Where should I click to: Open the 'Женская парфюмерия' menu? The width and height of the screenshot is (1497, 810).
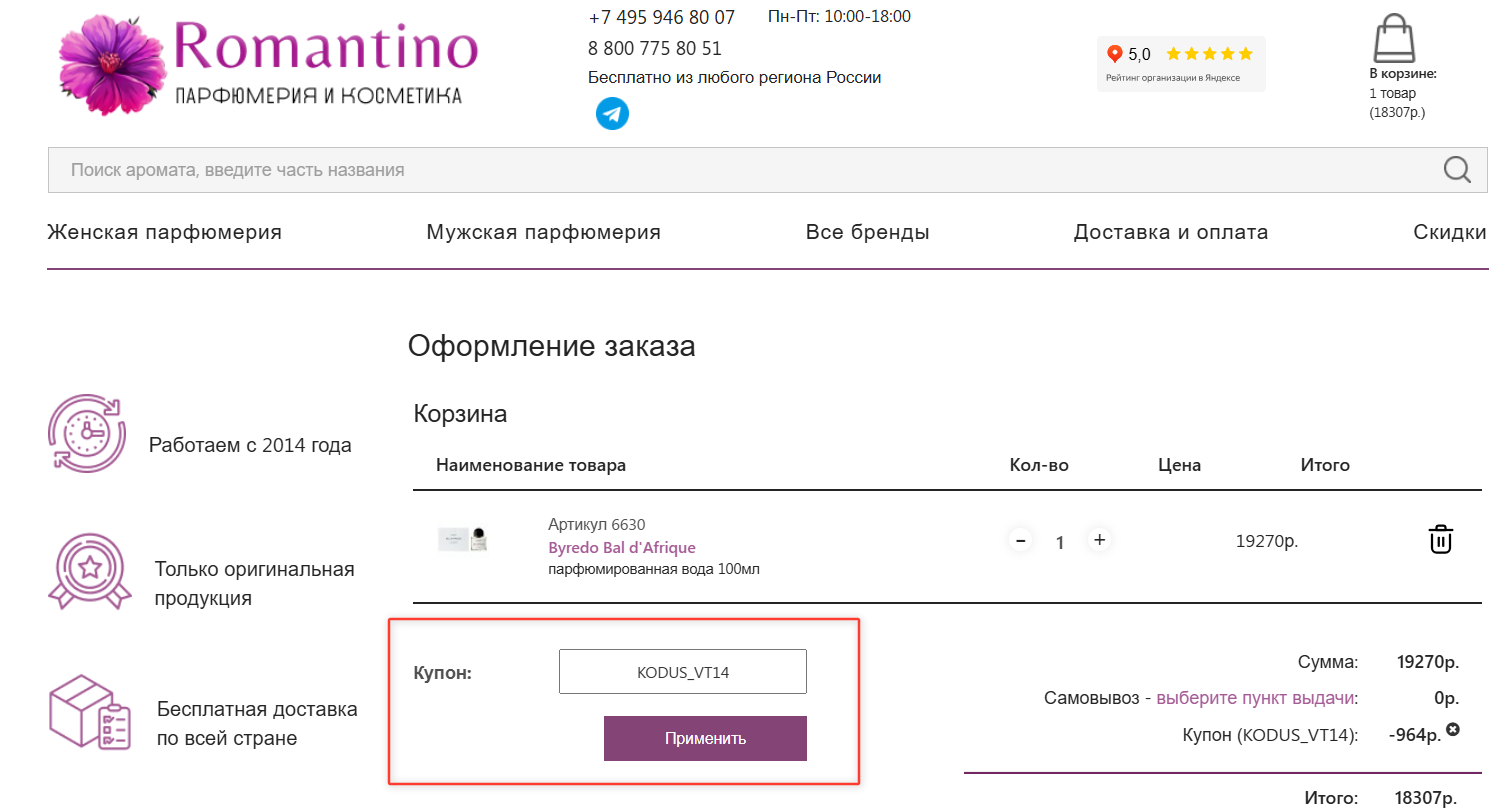164,231
